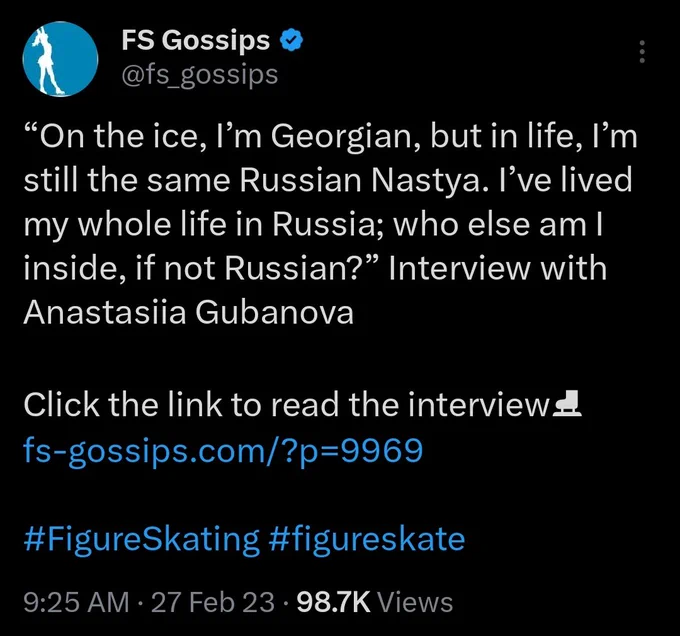
Task: Open the three-dot more options menu
Action: coord(642,52)
